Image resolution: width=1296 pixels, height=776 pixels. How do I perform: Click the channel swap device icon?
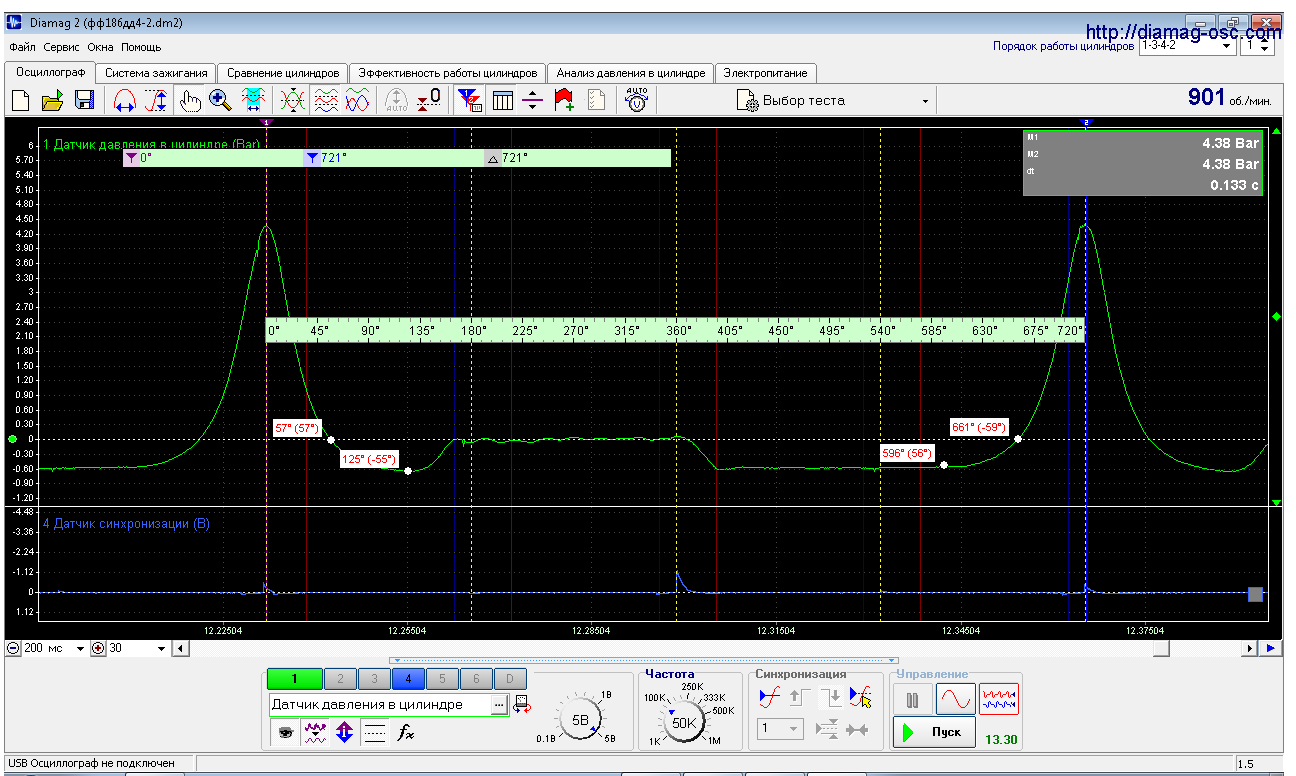tap(522, 705)
